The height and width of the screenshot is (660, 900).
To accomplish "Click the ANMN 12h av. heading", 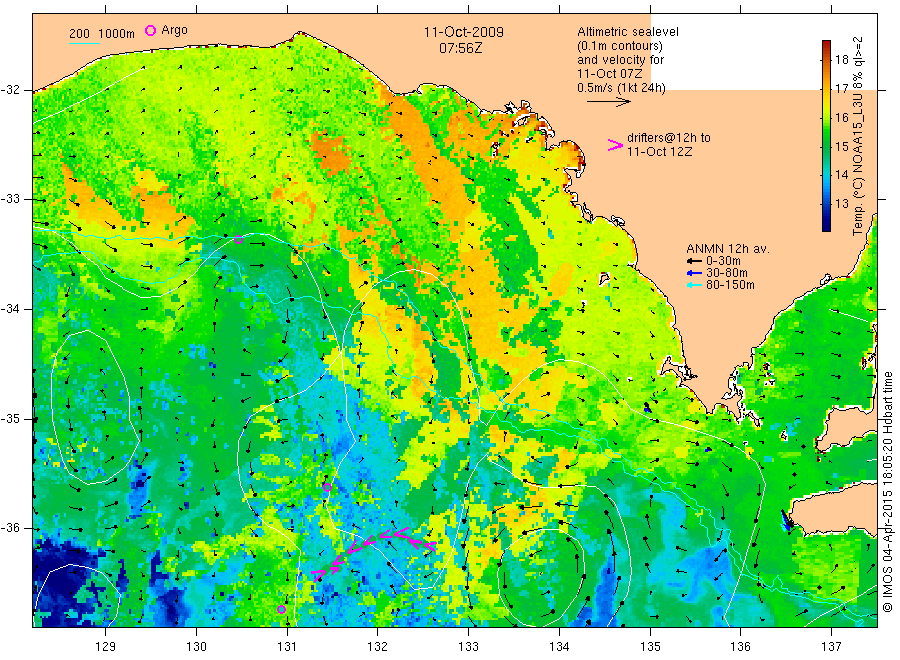I will tap(728, 249).
